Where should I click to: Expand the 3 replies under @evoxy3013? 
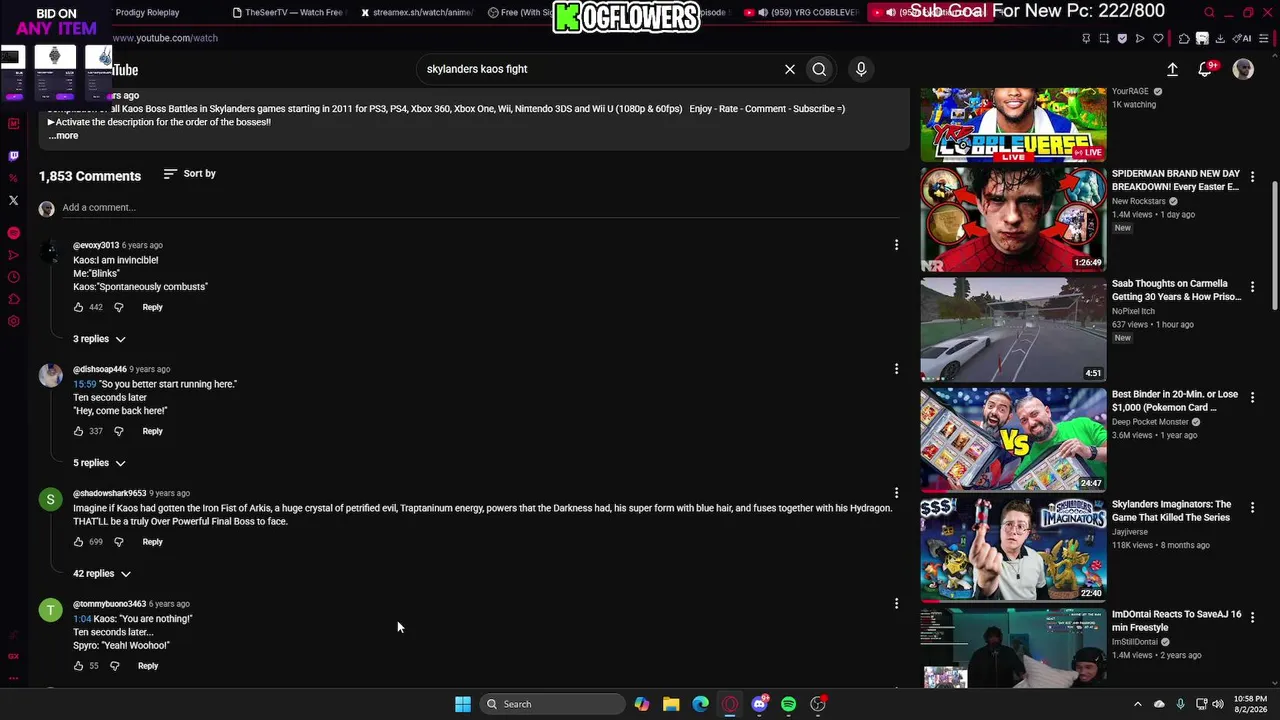coord(99,339)
